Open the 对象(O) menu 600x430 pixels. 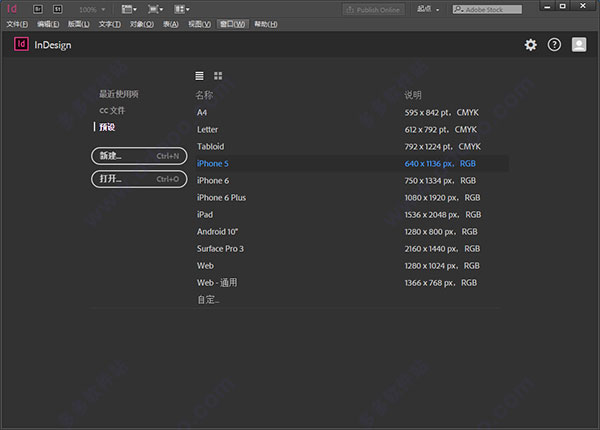coord(142,24)
